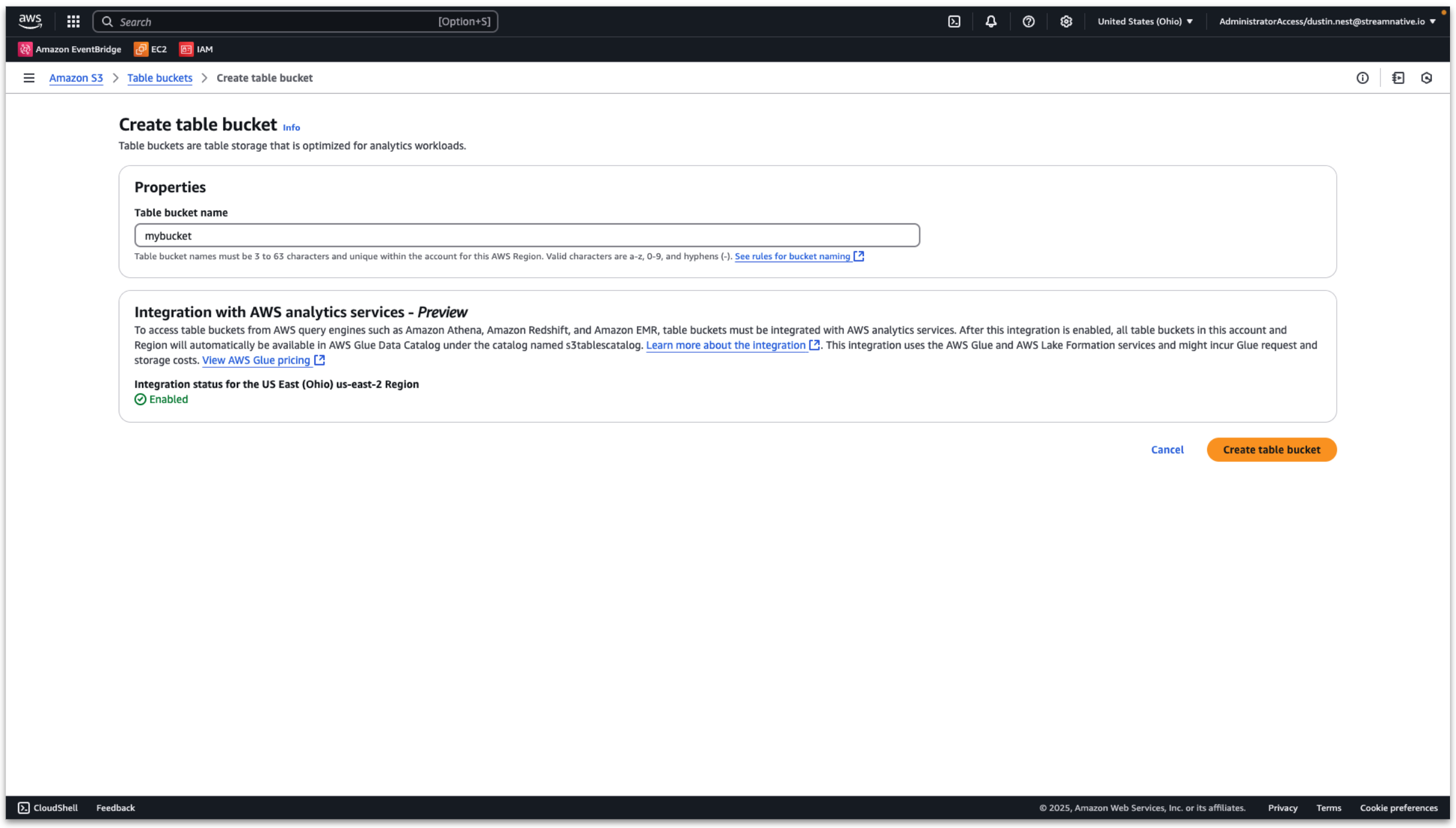Open the services grid menu icon
This screenshot has width=1456, height=828.
(73, 22)
